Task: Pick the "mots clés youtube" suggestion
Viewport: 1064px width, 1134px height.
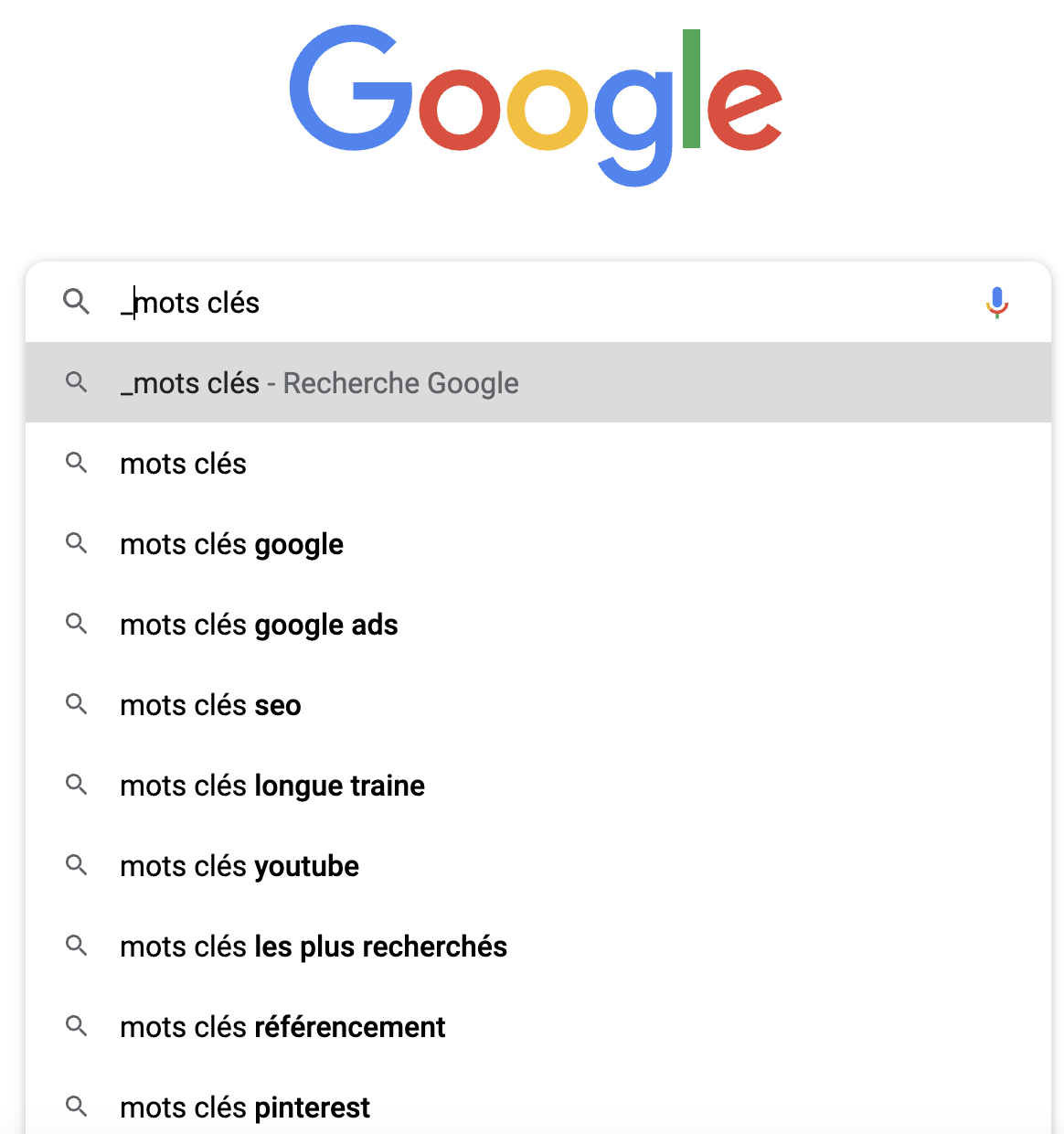Action: [239, 866]
